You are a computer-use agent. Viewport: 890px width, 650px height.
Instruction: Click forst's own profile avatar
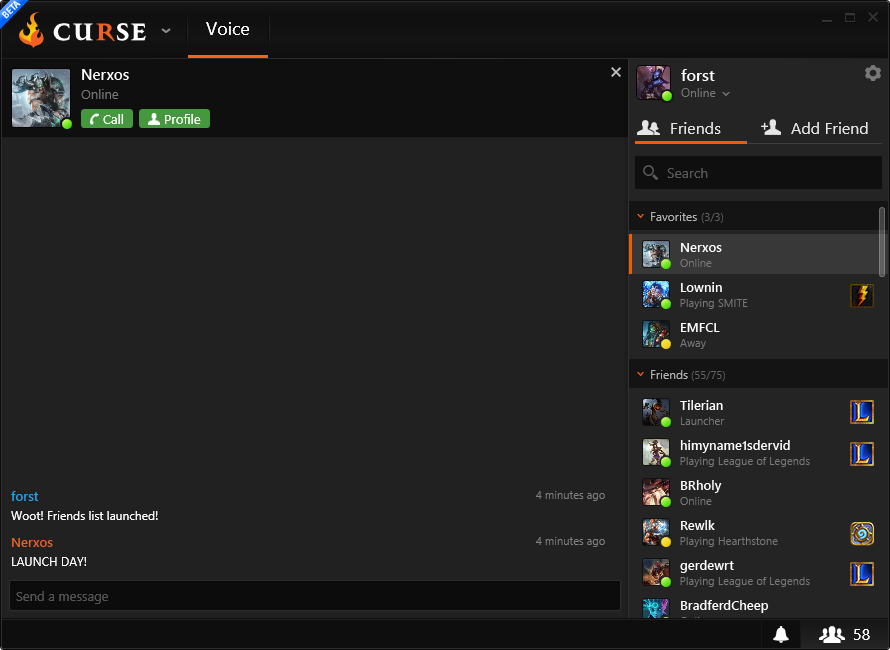[653, 83]
